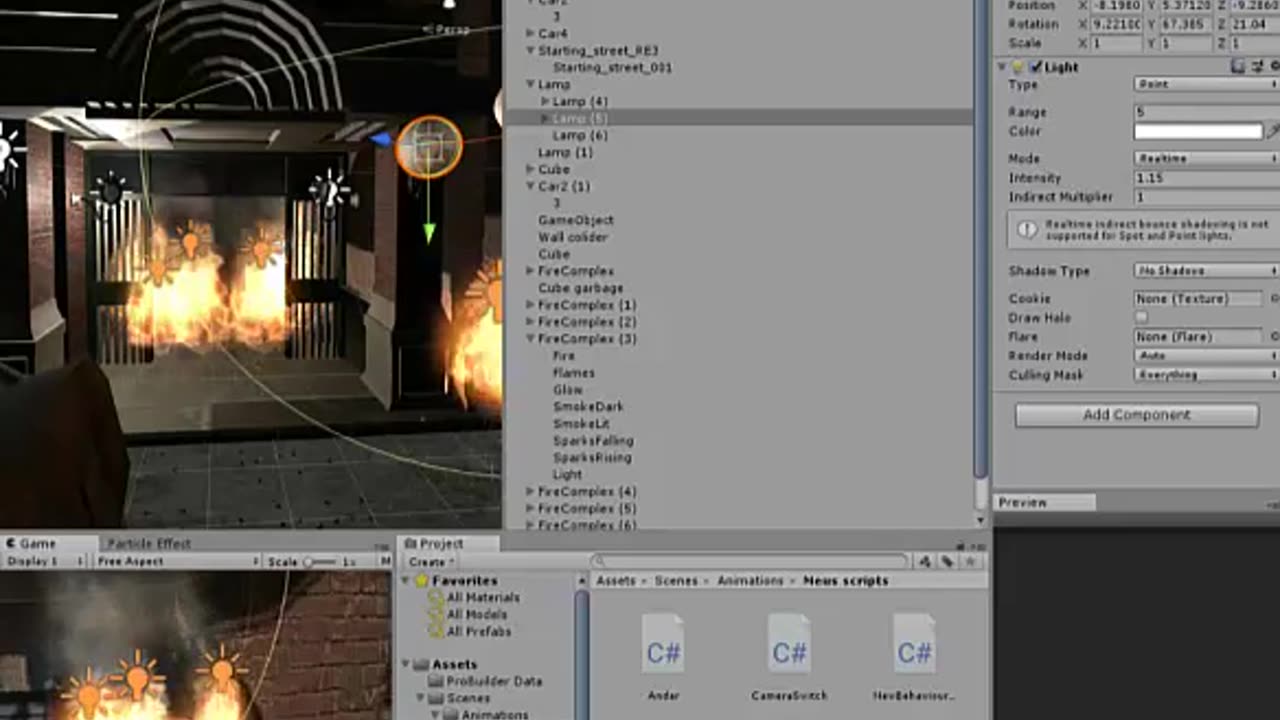
Task: Click the Intensity input field
Action: (1207, 178)
